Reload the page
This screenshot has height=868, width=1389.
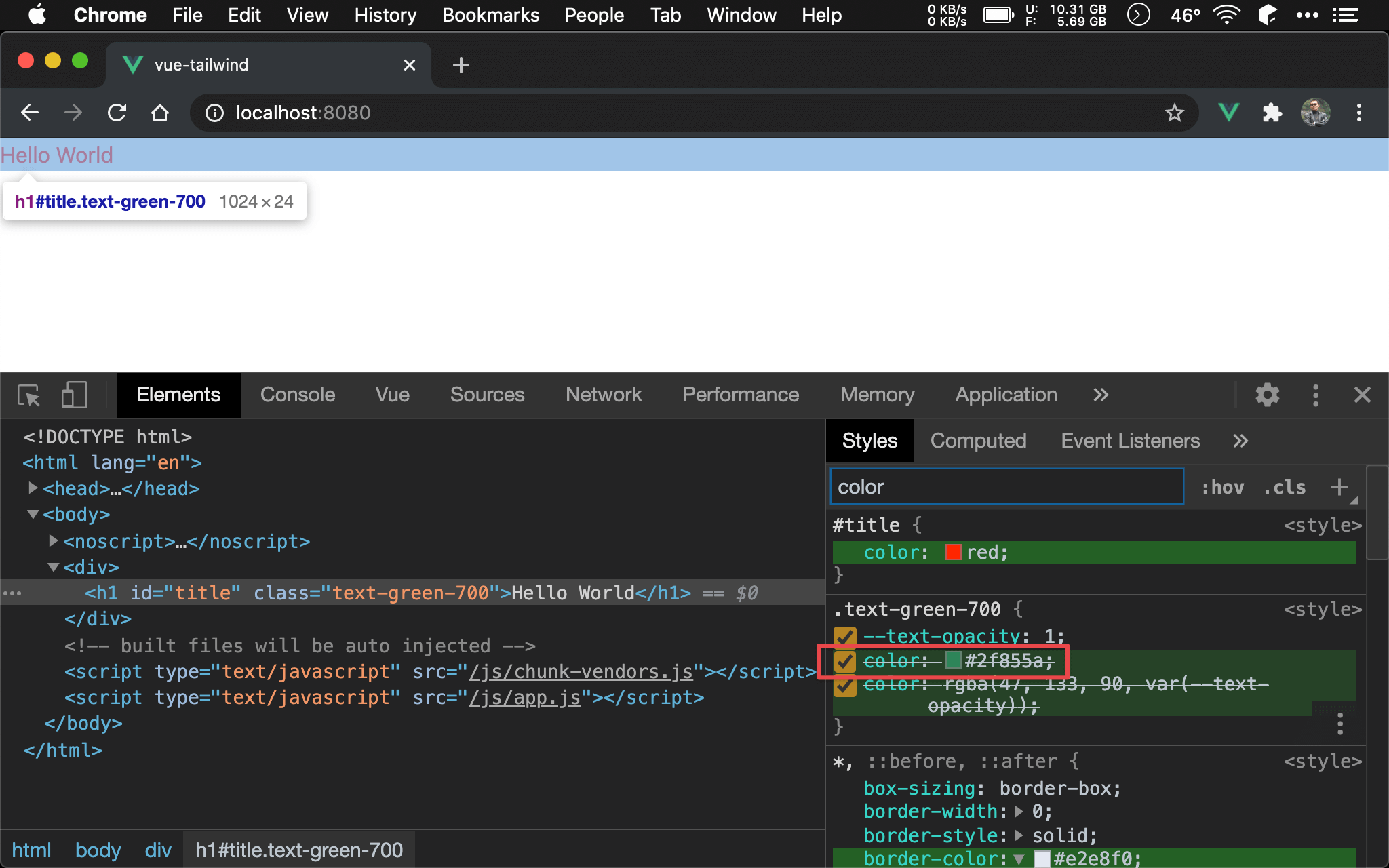click(x=117, y=113)
